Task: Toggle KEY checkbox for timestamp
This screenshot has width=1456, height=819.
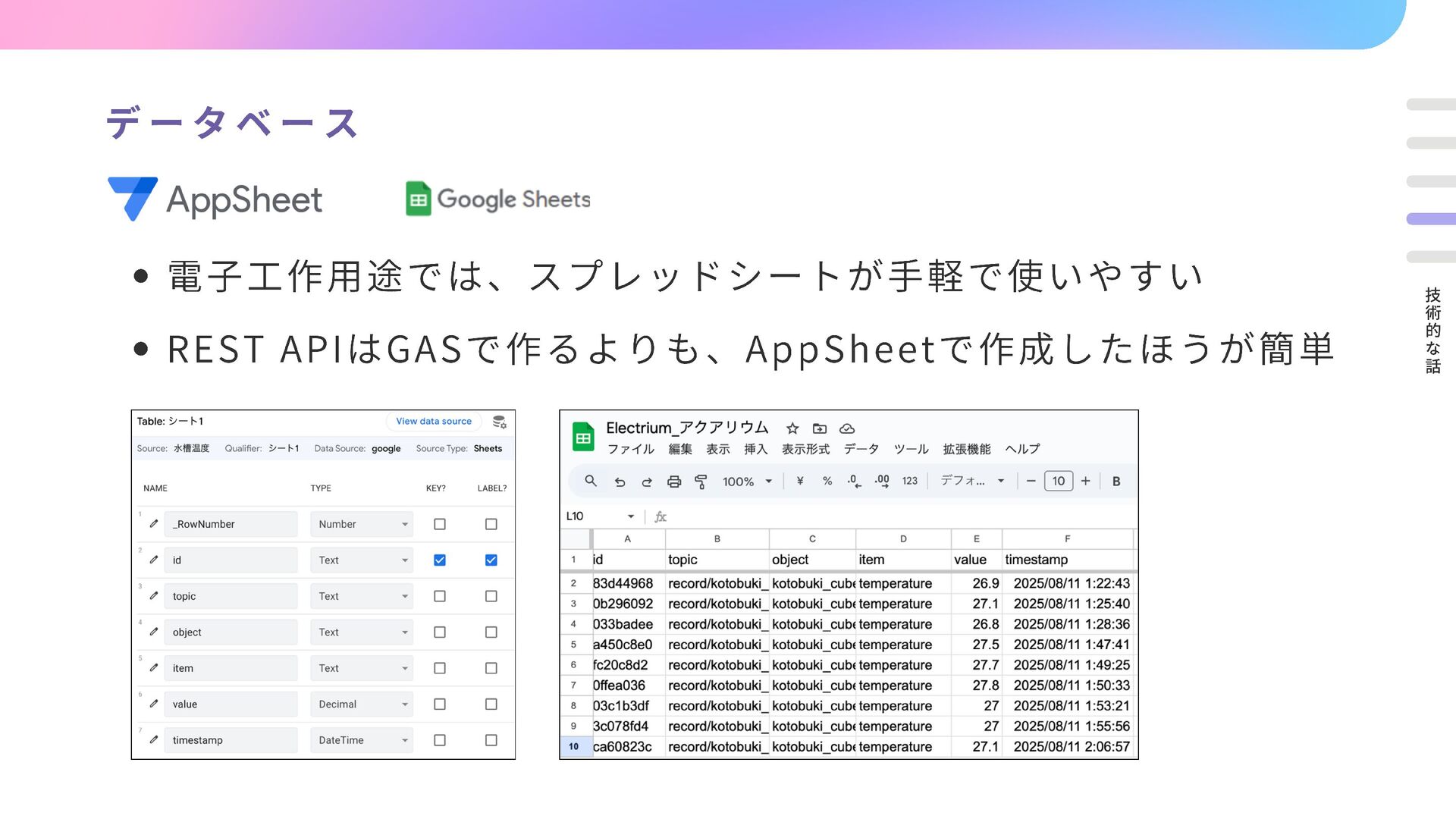Action: pos(440,740)
